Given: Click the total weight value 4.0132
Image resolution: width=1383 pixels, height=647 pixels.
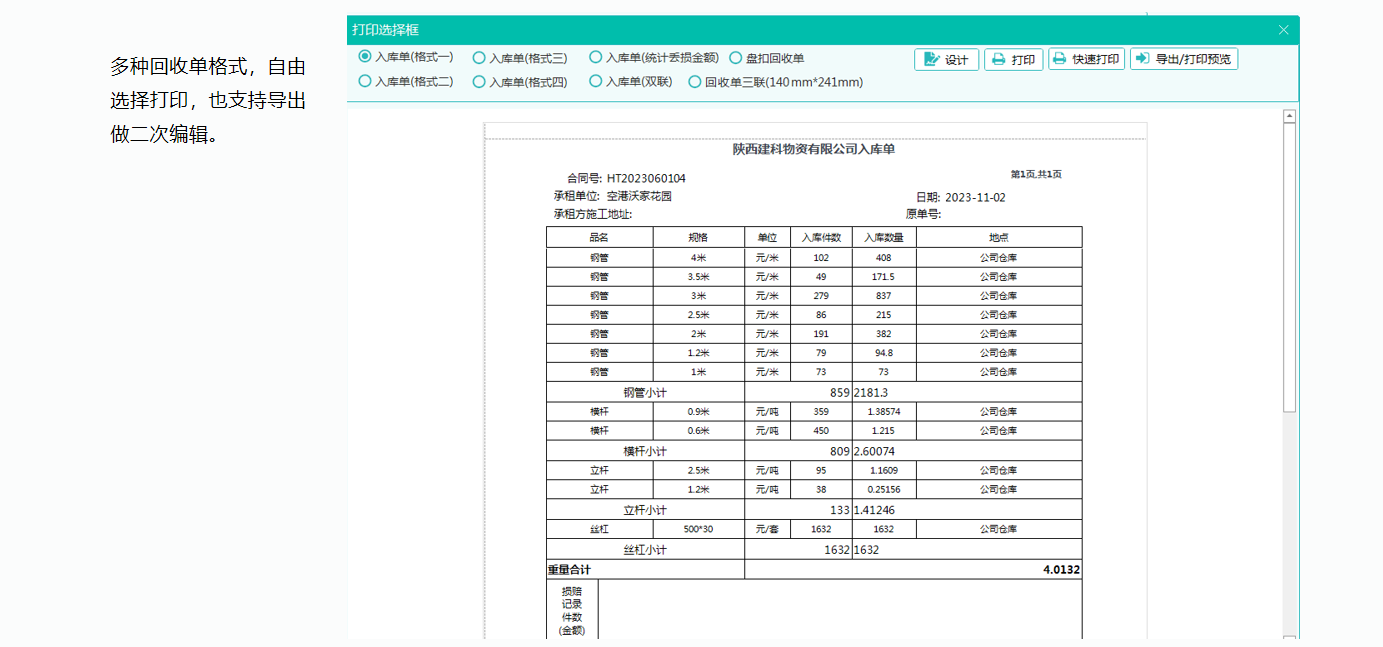Looking at the screenshot, I should point(1061,570).
